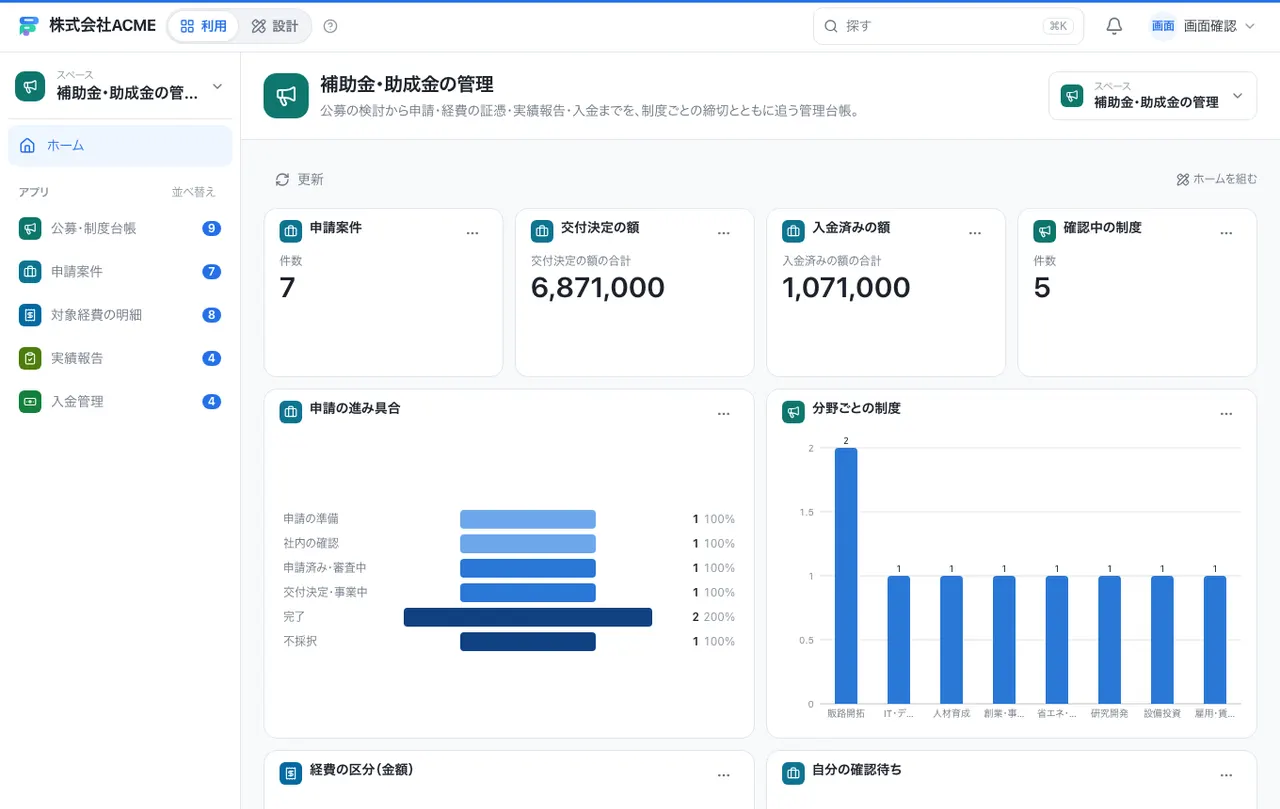Click the 6,871,000 total value
Image resolution: width=1280 pixels, height=809 pixels.
[x=598, y=288]
